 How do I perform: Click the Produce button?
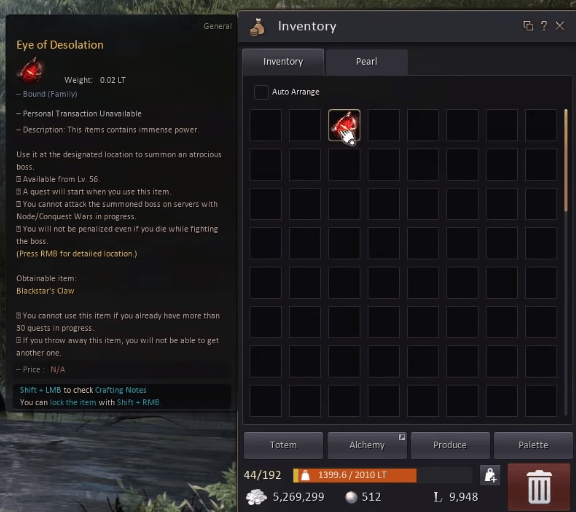coord(450,445)
